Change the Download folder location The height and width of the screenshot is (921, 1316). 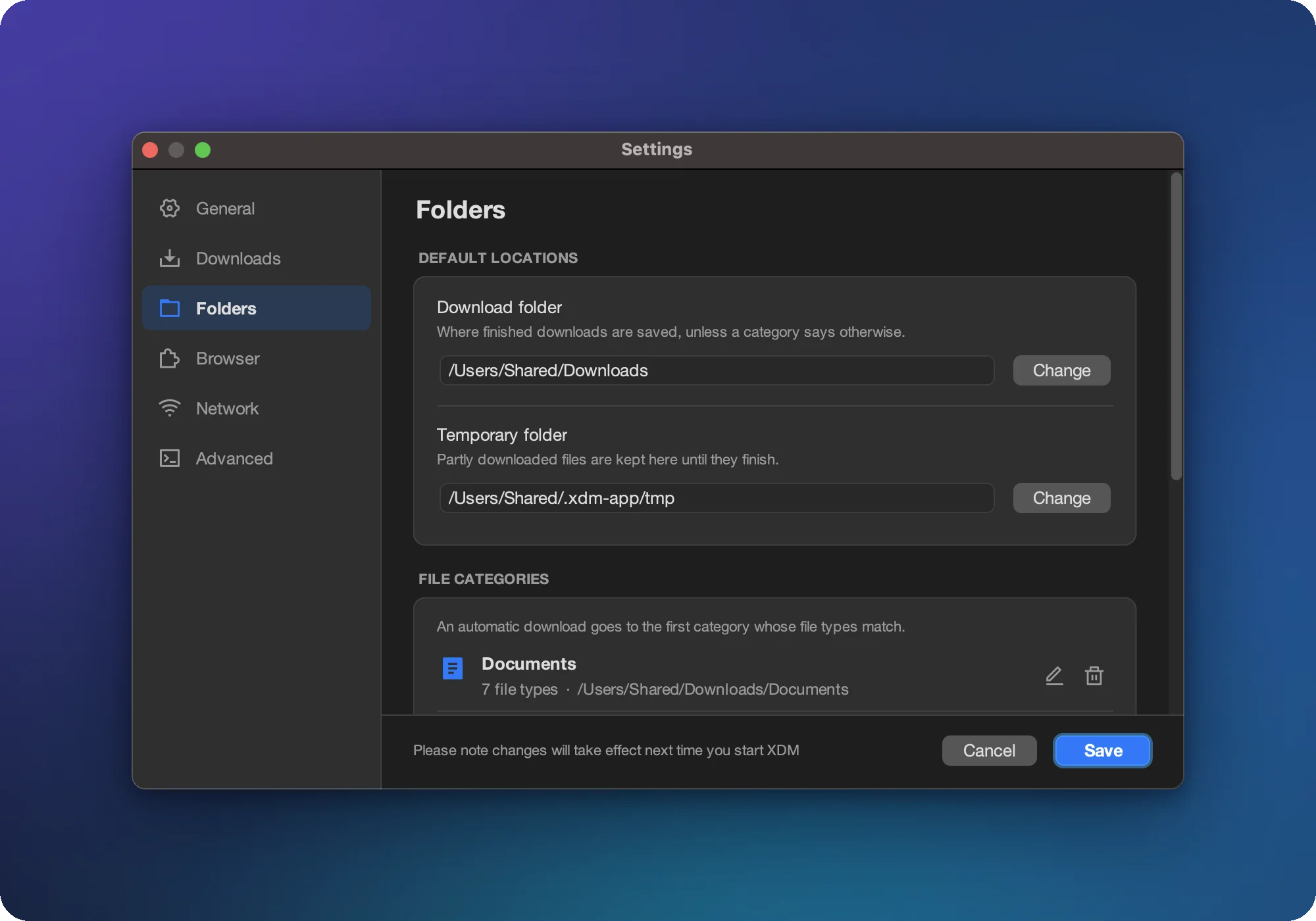pyautogui.click(x=1061, y=370)
